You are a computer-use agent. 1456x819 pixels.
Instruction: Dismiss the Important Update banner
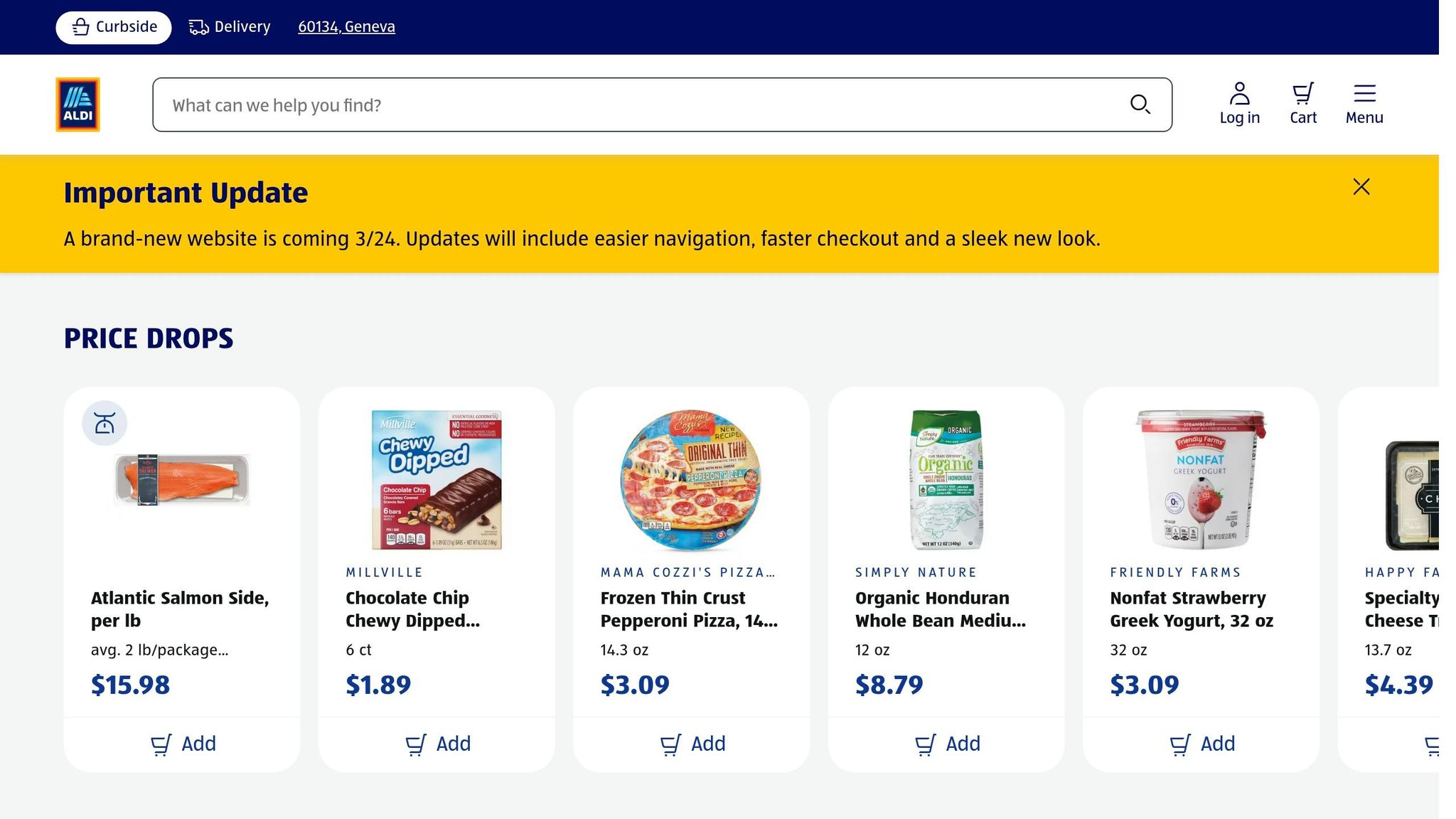1361,186
